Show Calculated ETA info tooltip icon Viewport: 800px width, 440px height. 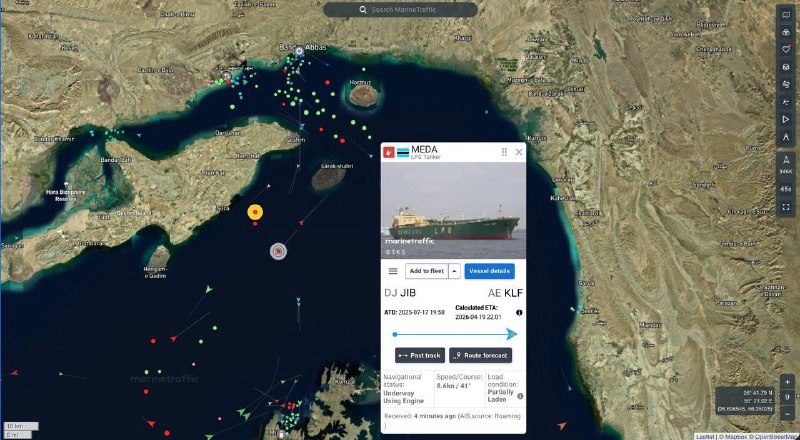519,312
